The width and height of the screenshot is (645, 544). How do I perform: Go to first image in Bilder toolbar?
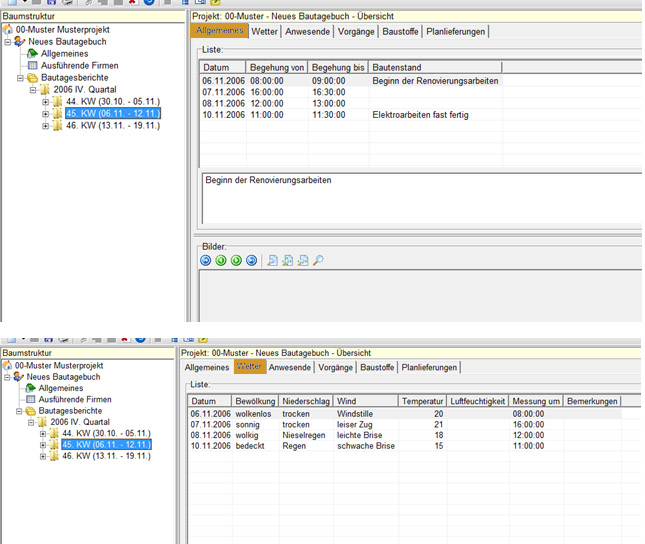(x=206, y=260)
